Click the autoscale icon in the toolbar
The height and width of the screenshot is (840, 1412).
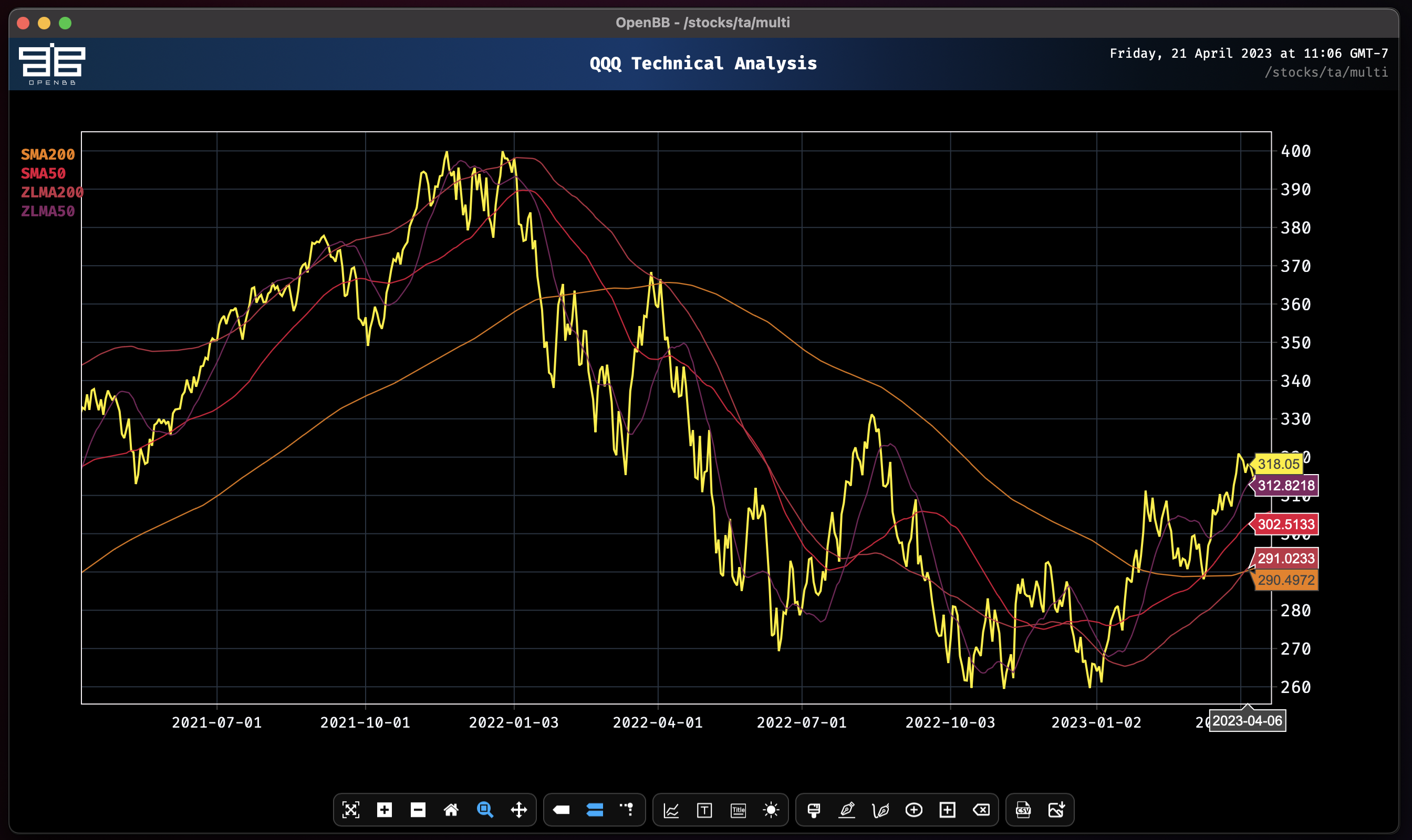pyautogui.click(x=350, y=810)
